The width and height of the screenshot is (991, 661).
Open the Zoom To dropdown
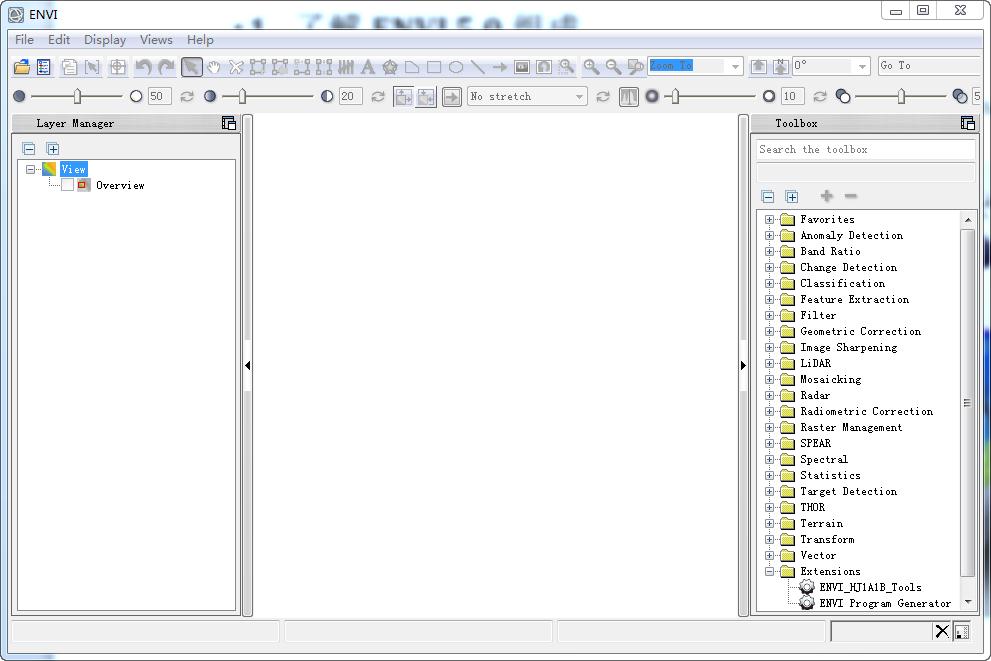pyautogui.click(x=735, y=66)
